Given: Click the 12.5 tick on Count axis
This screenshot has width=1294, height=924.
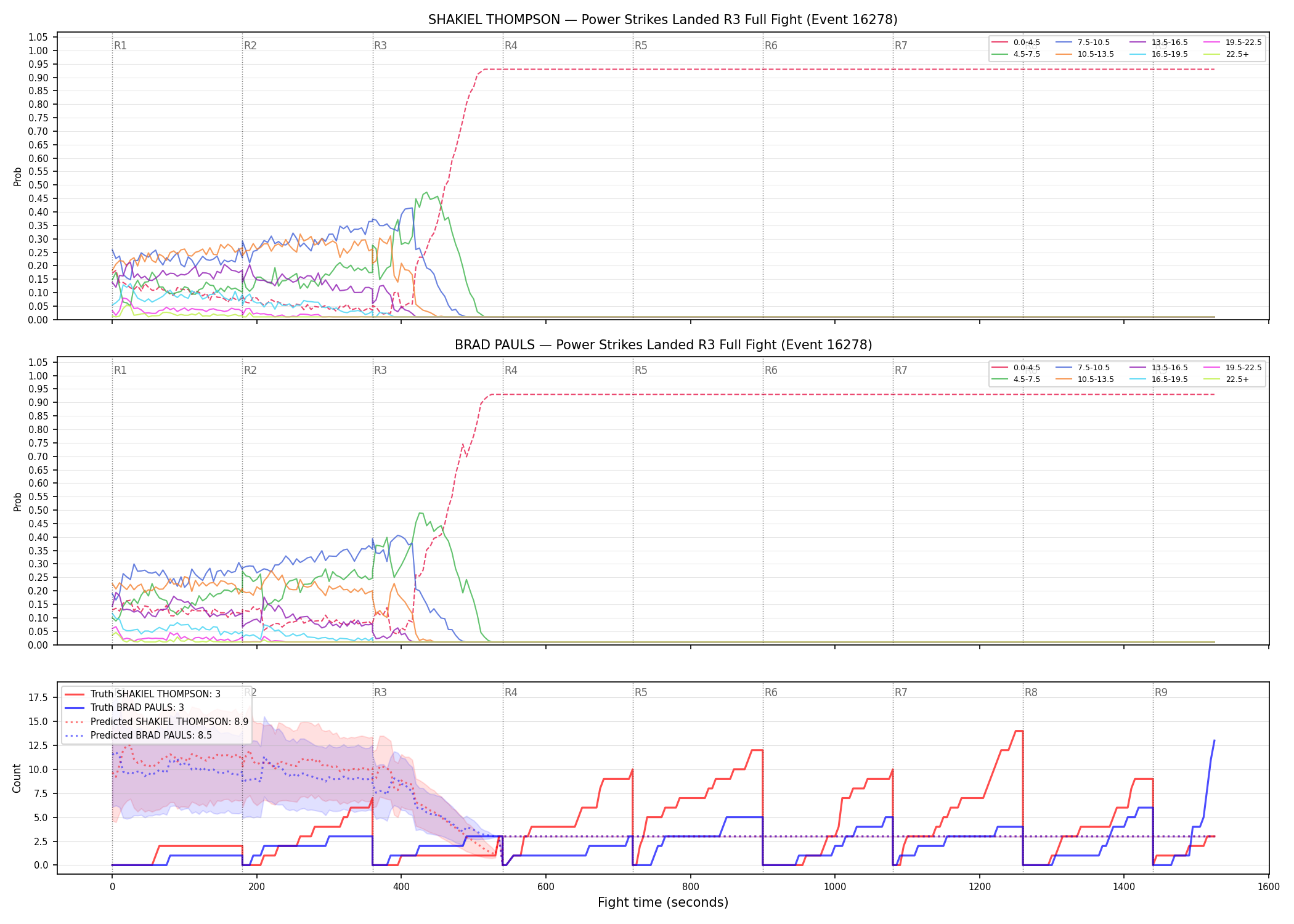Looking at the screenshot, I should click(x=38, y=745).
